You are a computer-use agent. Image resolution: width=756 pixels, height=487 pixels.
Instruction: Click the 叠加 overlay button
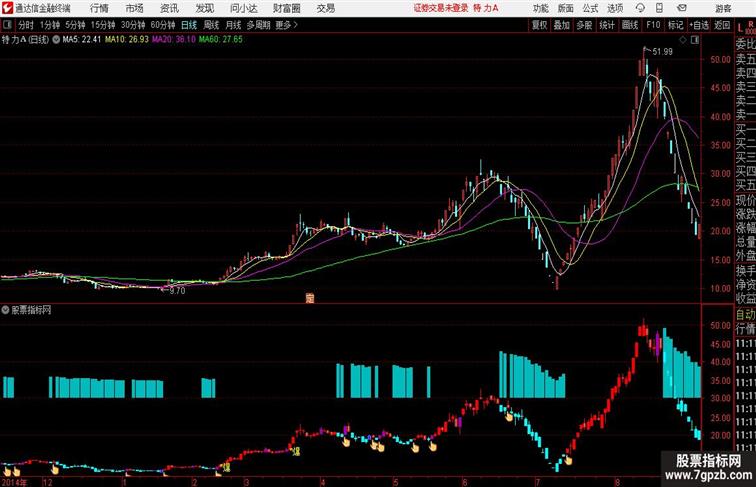(x=562, y=25)
